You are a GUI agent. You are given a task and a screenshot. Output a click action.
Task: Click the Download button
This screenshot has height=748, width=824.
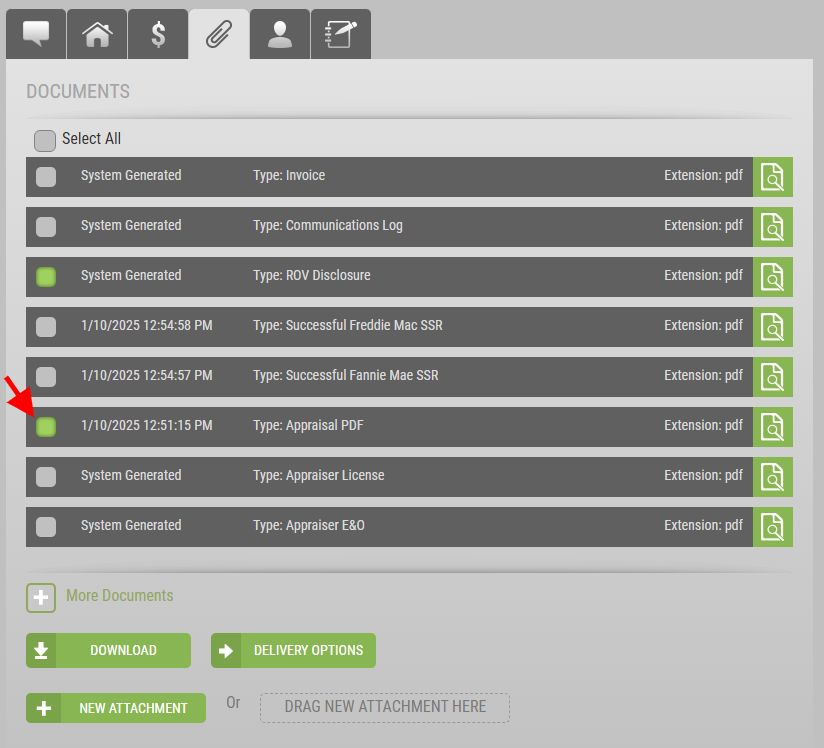(x=108, y=650)
